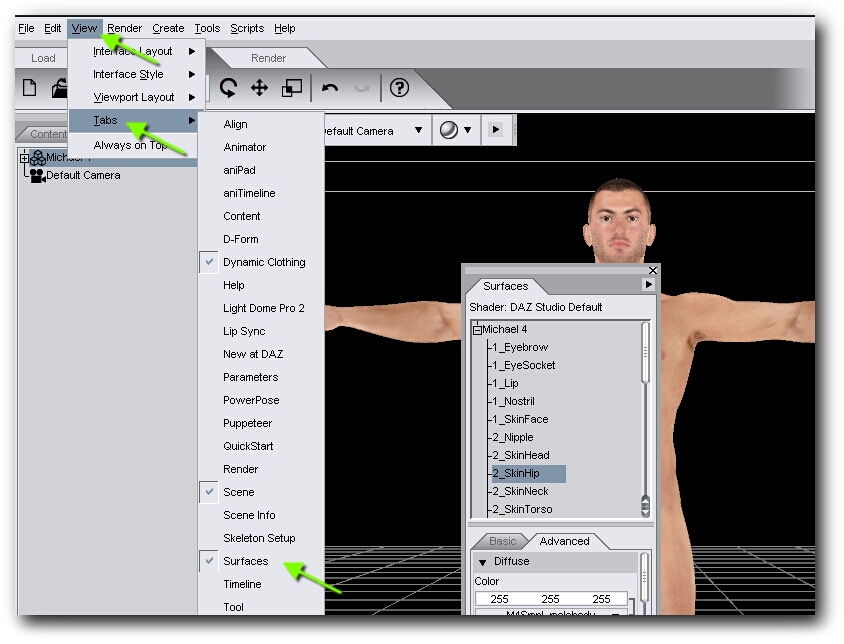844x644 pixels.
Task: Select the Rotate tool icon
Action: tap(228, 87)
